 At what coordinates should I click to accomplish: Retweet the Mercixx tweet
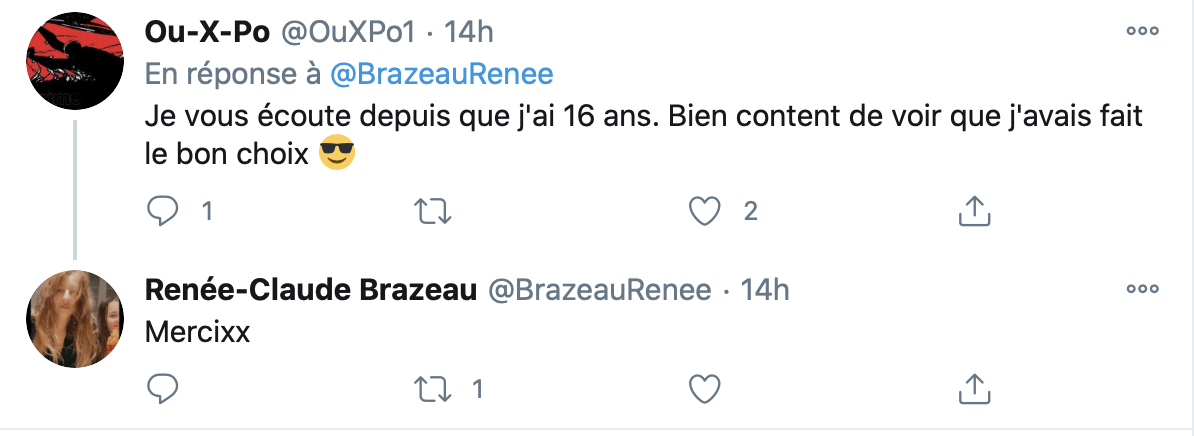tap(433, 390)
